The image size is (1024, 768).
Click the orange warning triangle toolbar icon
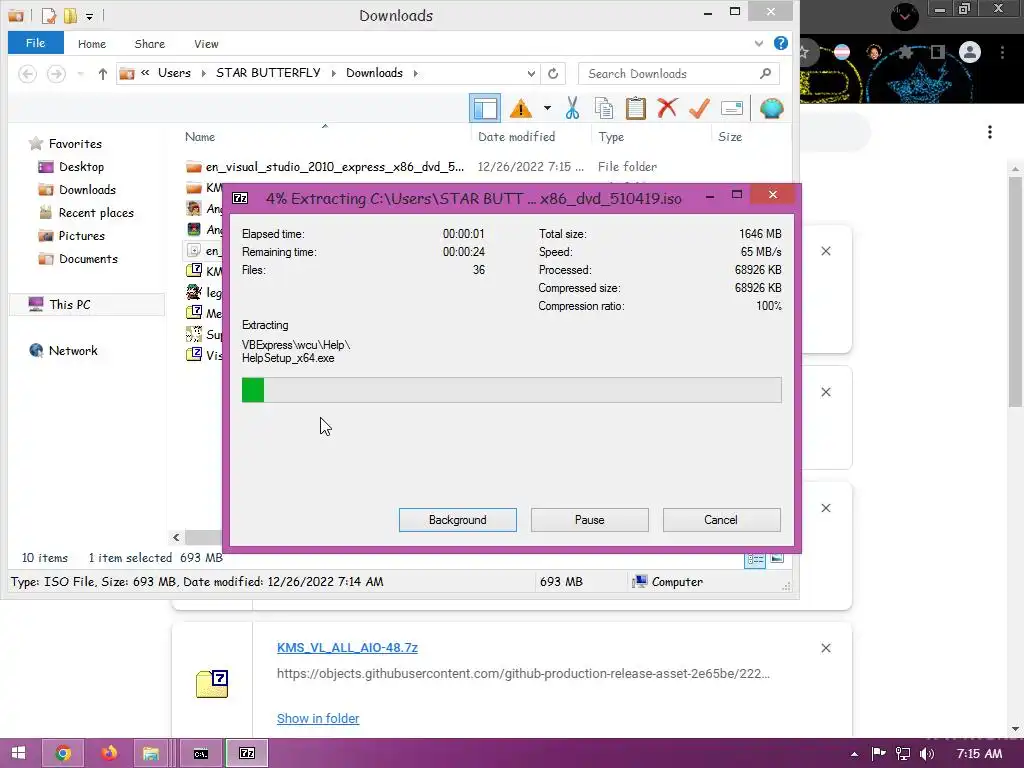point(520,108)
